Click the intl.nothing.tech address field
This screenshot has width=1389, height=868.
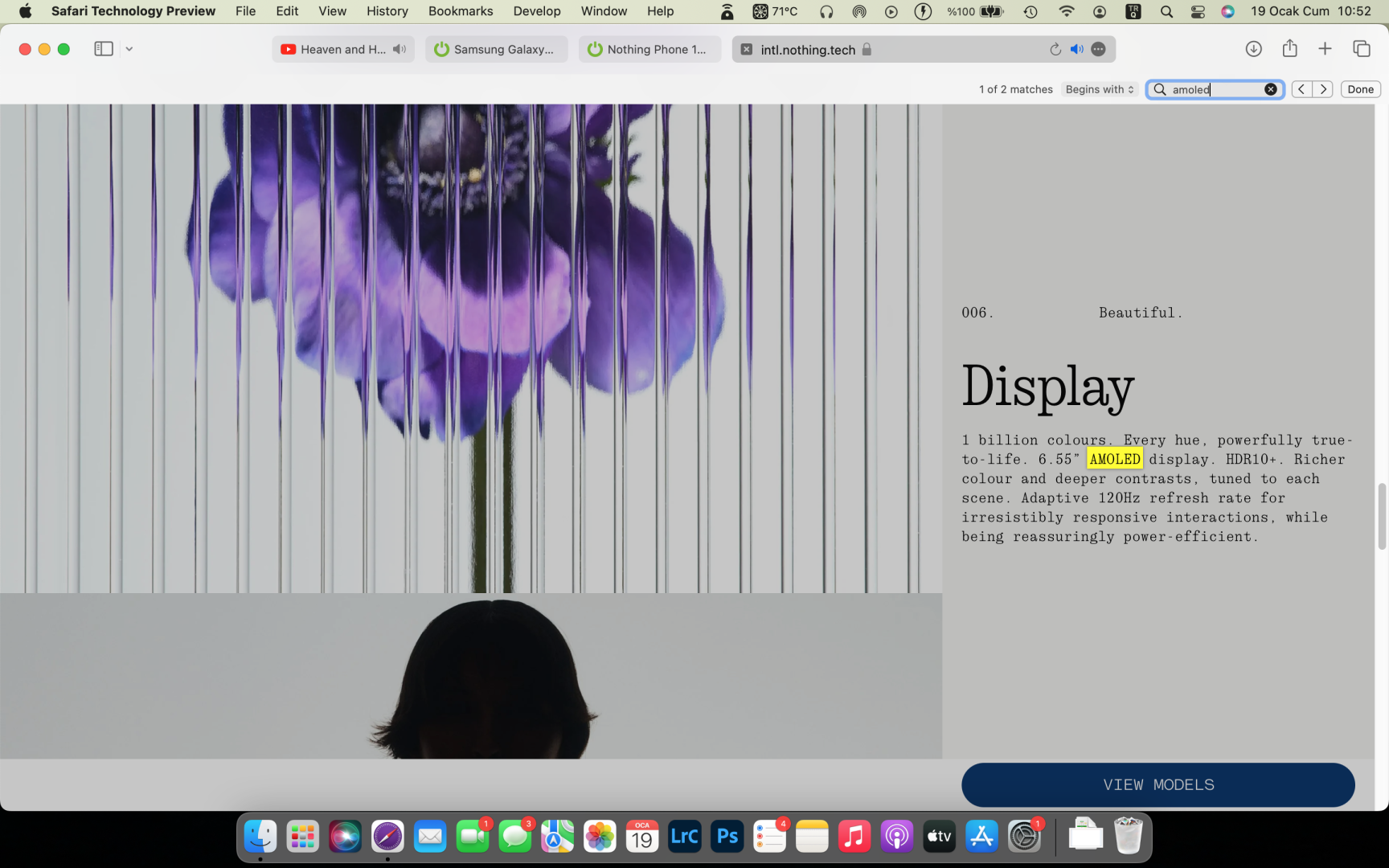point(924,49)
